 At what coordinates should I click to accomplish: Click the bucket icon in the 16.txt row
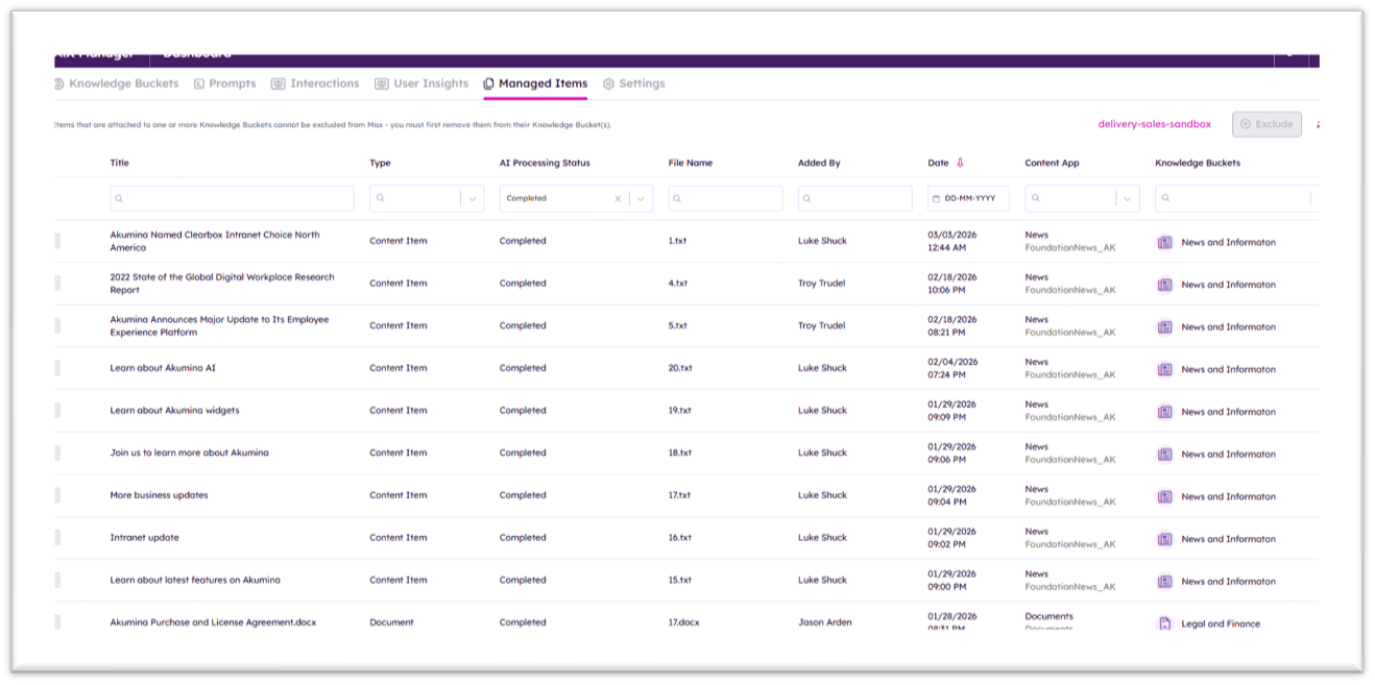tap(1165, 539)
